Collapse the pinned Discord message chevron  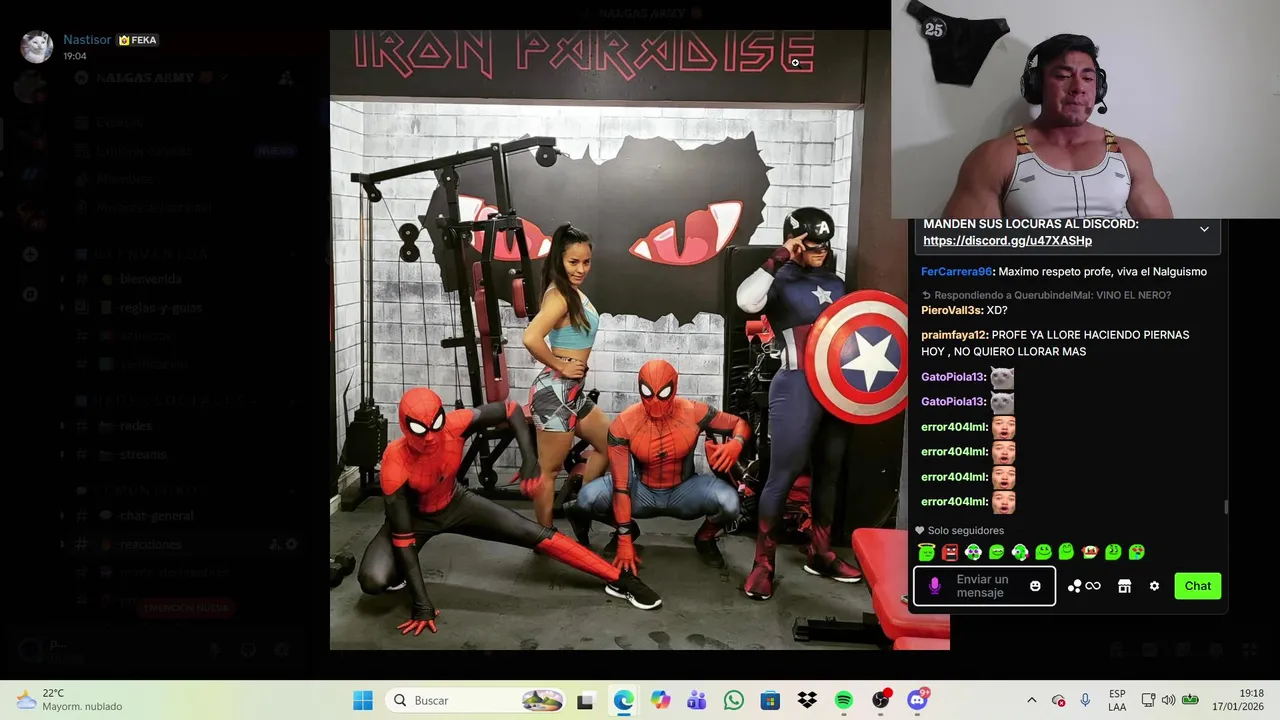click(x=1204, y=229)
